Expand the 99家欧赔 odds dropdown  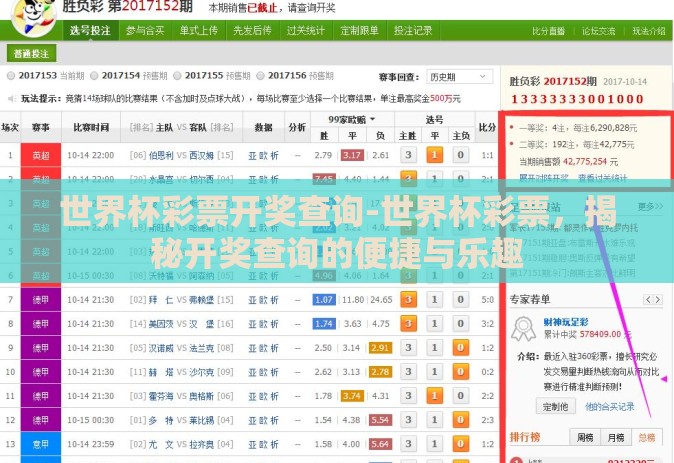point(352,119)
